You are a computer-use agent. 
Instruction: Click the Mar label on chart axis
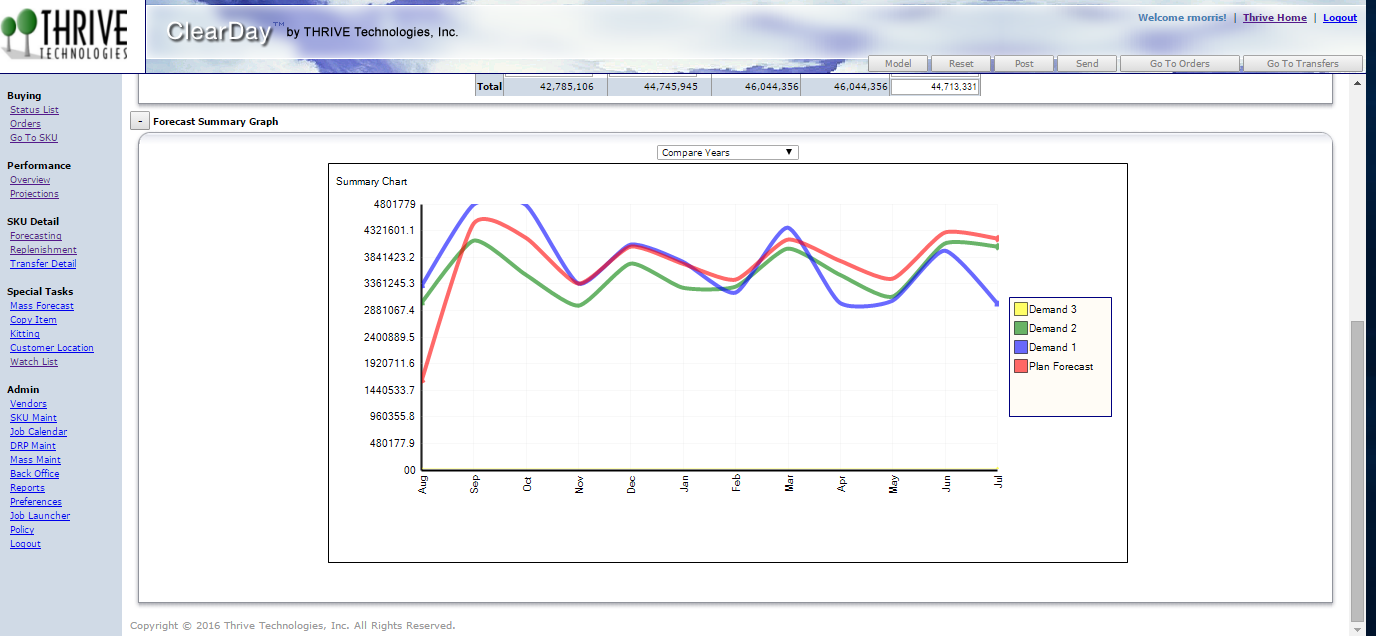[790, 484]
